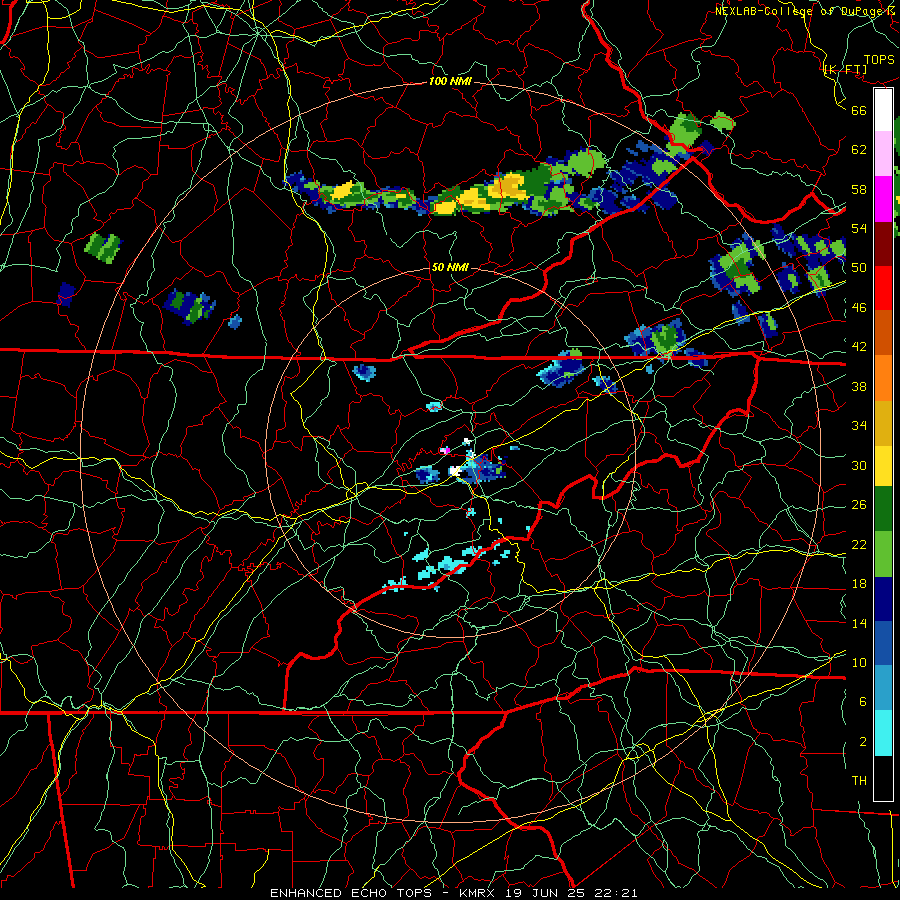The image size is (900, 900).
Task: Pick the dark green swatch in the scale
Action: (883, 509)
